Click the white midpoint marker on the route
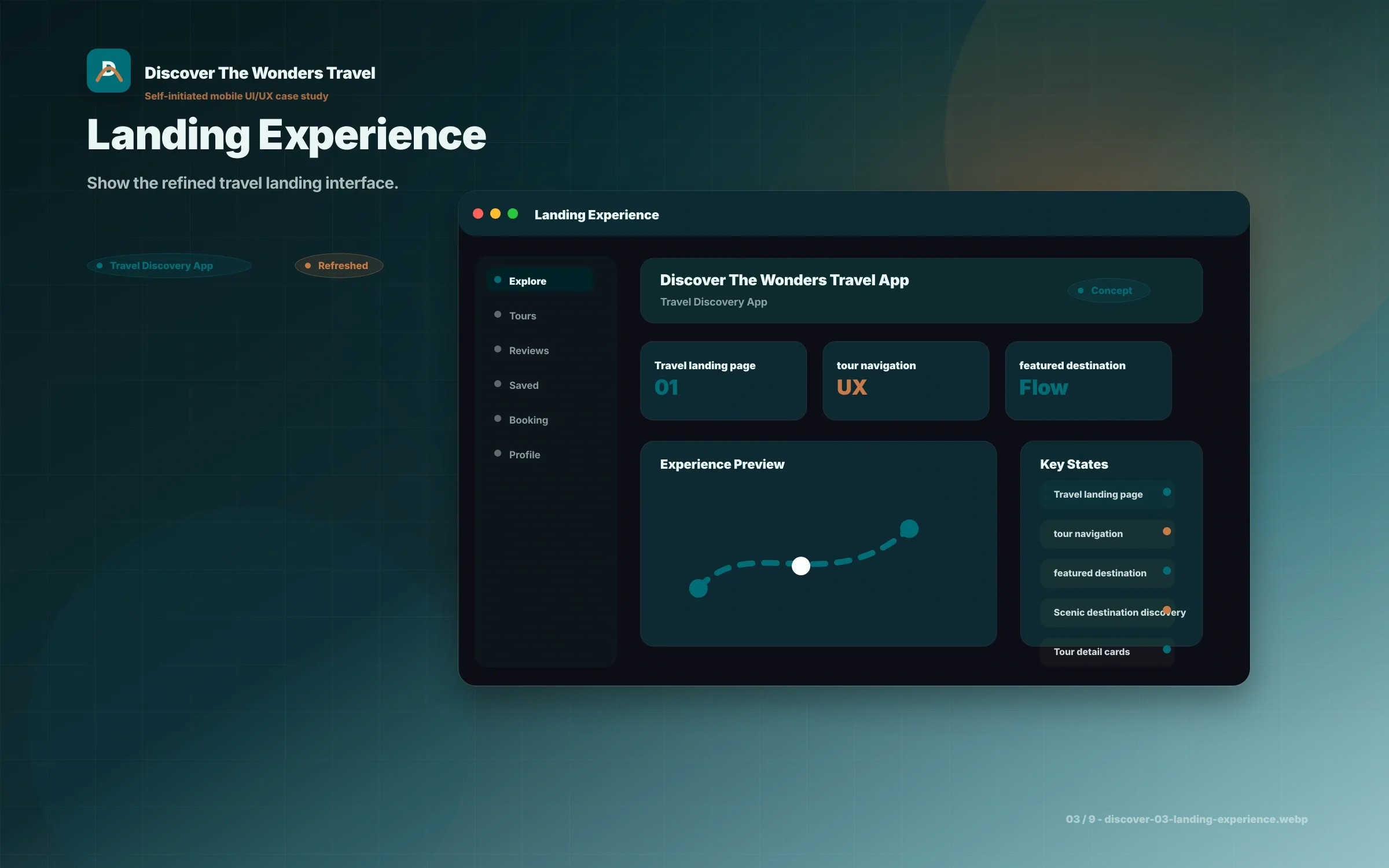 click(x=801, y=565)
